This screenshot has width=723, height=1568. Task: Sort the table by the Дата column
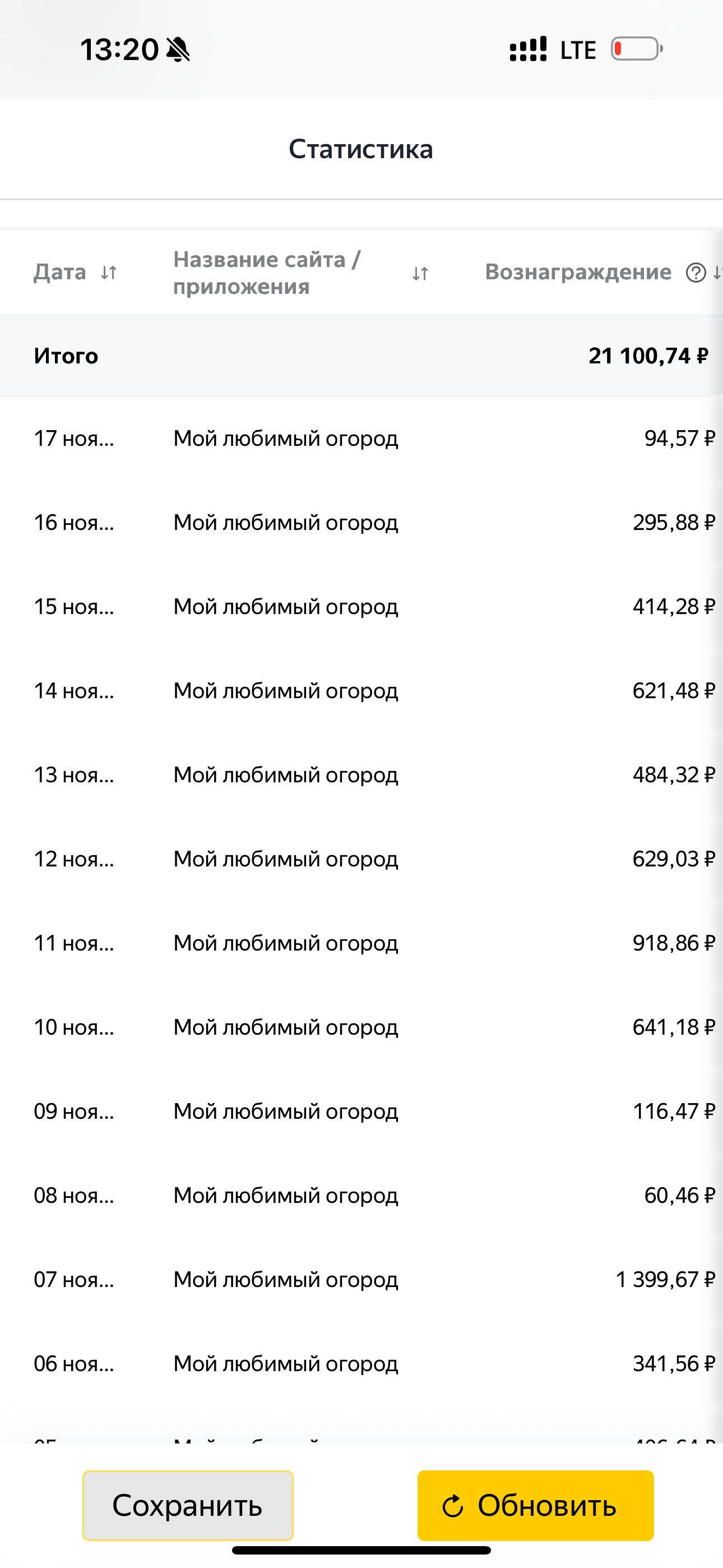pyautogui.click(x=109, y=272)
